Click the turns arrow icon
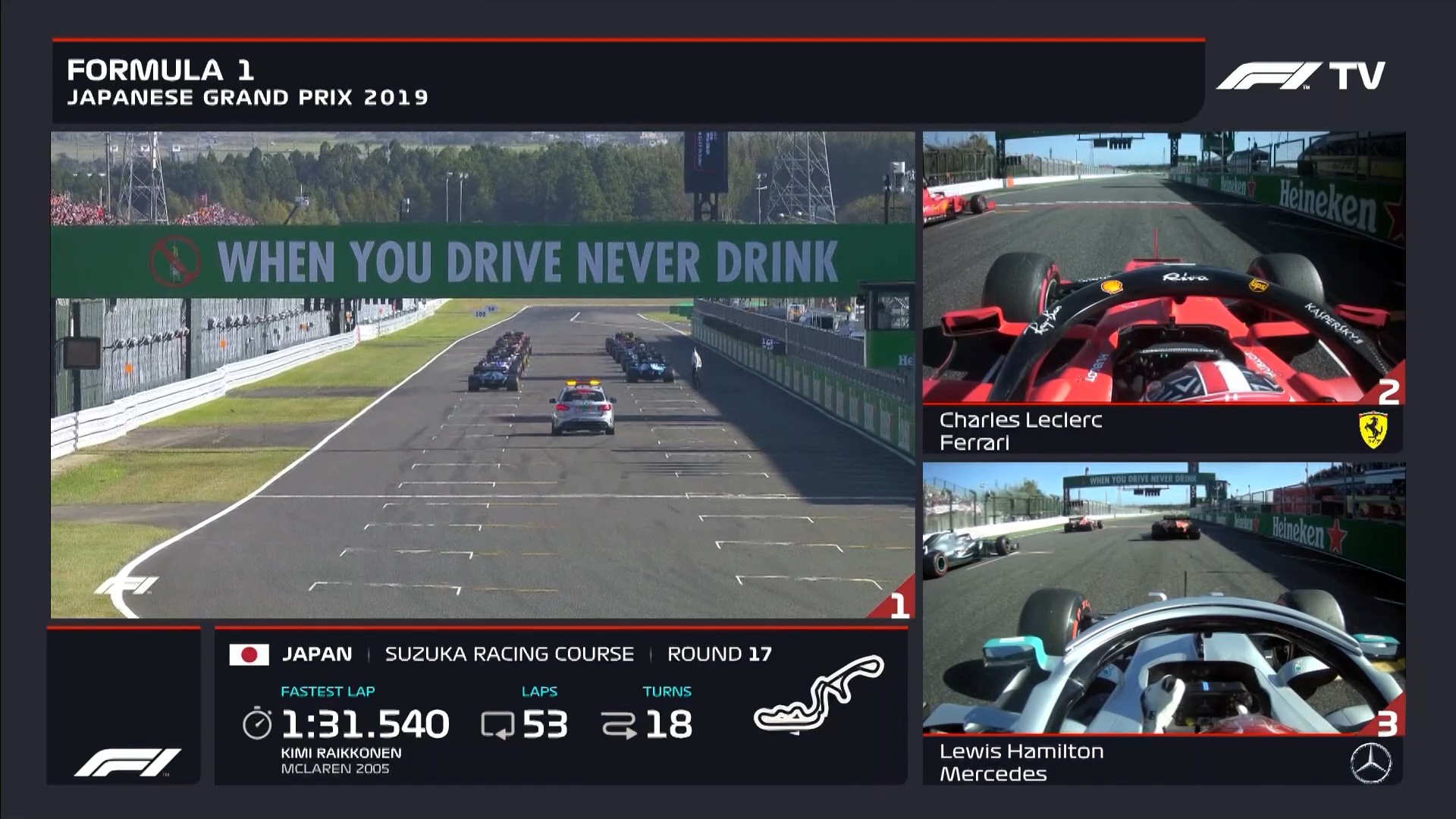Image resolution: width=1456 pixels, height=819 pixels. point(619,725)
